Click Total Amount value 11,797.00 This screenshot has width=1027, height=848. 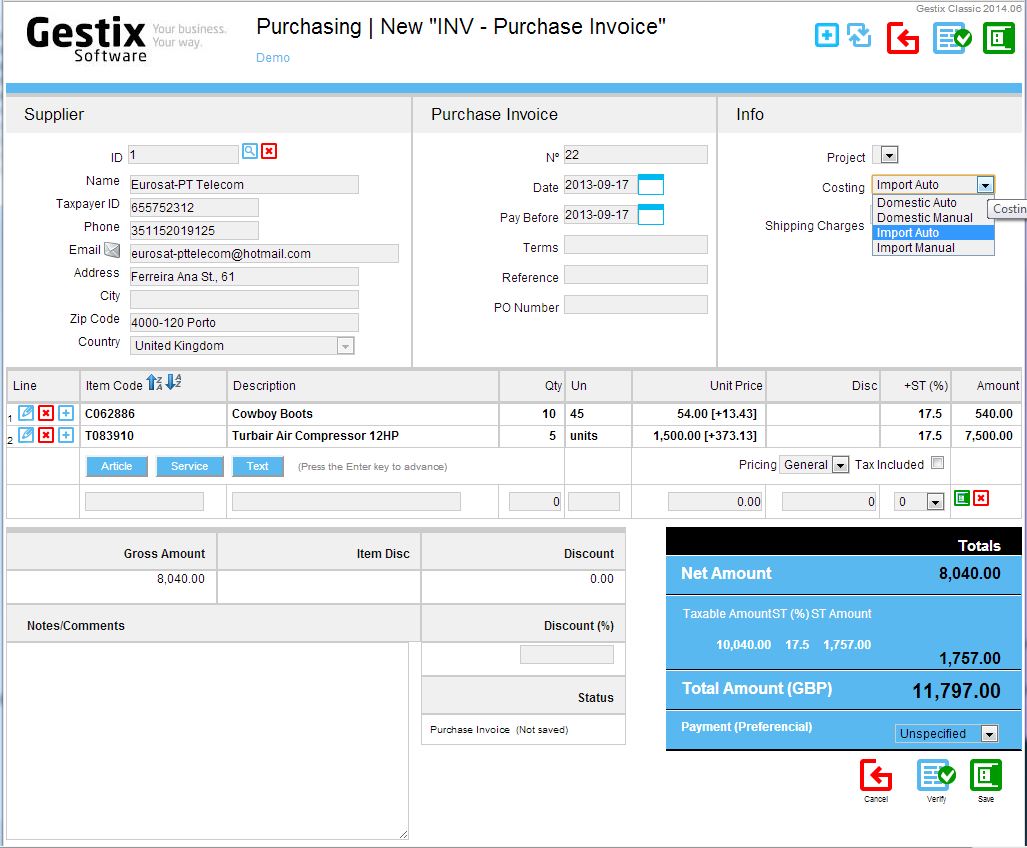click(956, 691)
